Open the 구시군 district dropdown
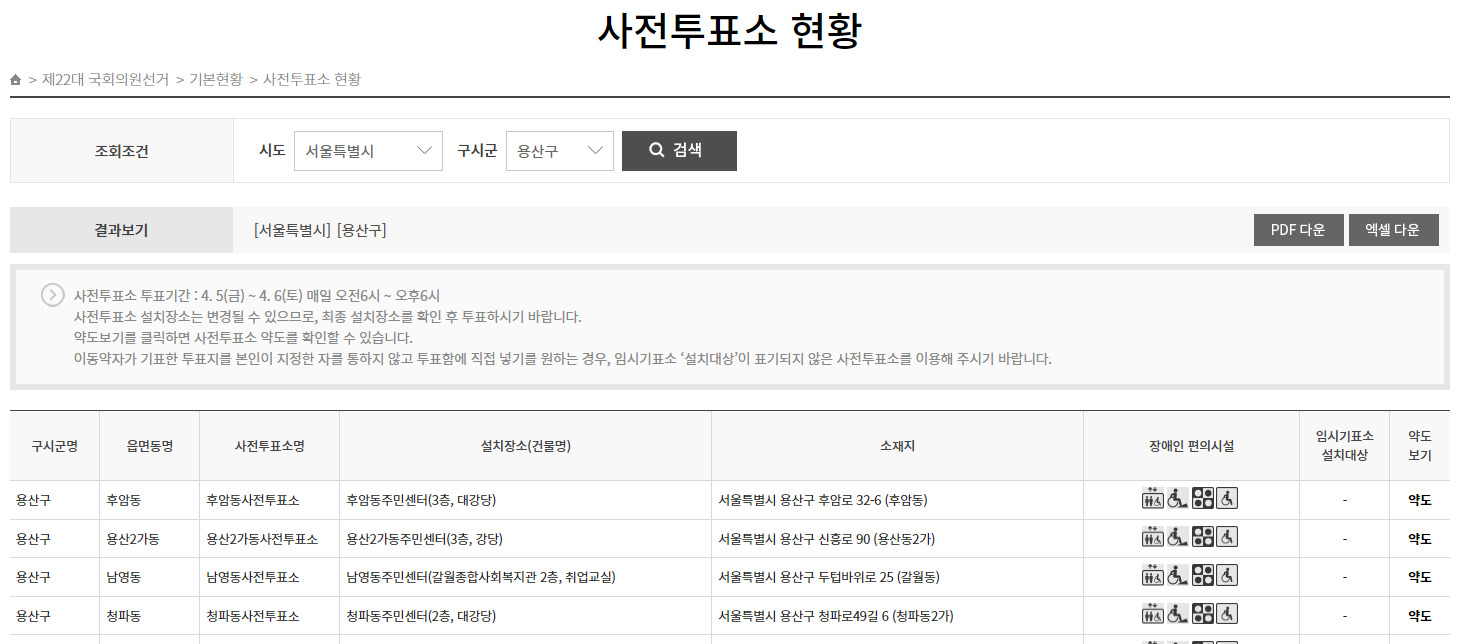 click(559, 150)
